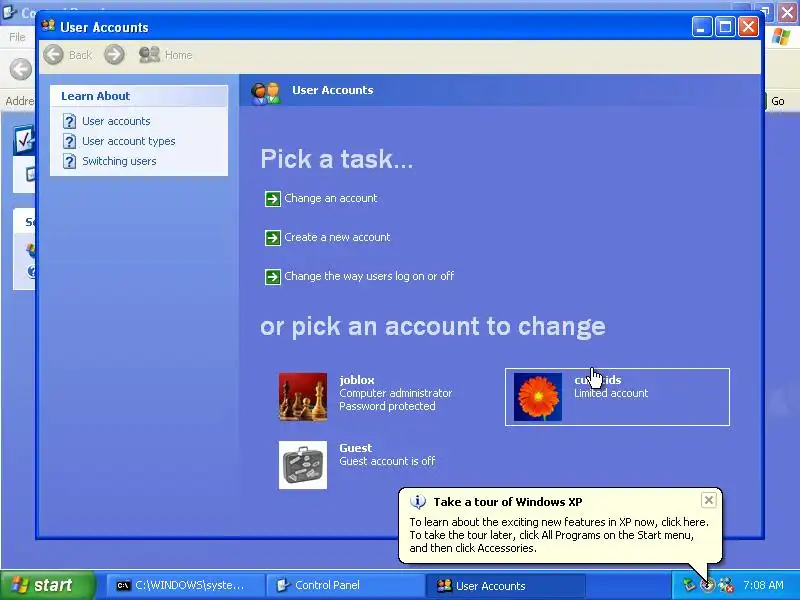The height and width of the screenshot is (600, 800).
Task: Click the User Accounts title bar icon
Action: tap(48, 26)
